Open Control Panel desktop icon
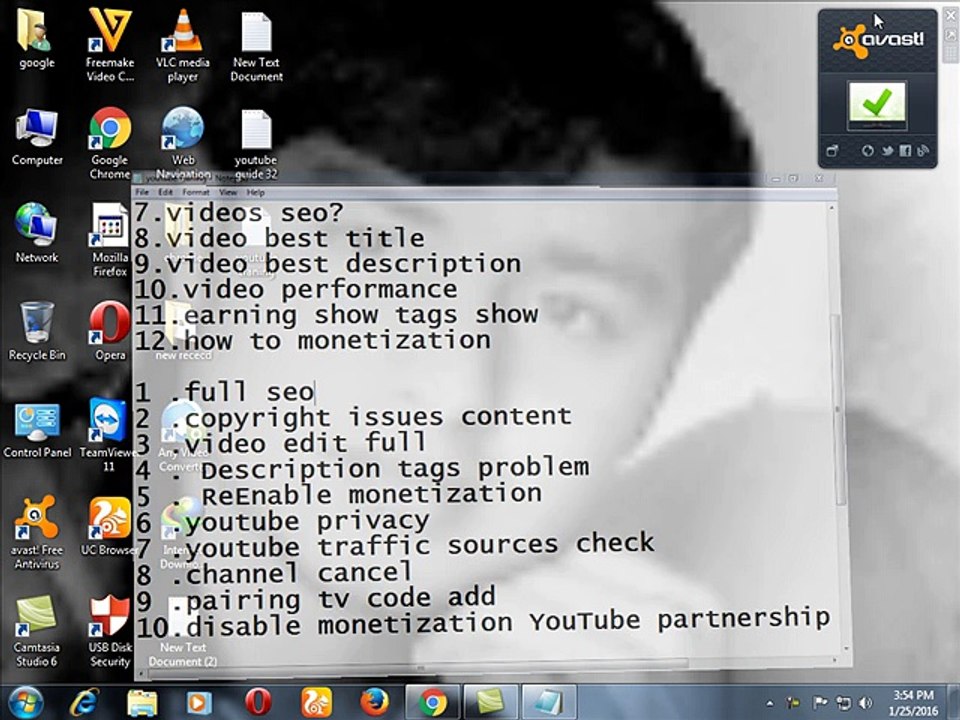Screen dimensions: 960x720 pyautogui.click(x=37, y=430)
